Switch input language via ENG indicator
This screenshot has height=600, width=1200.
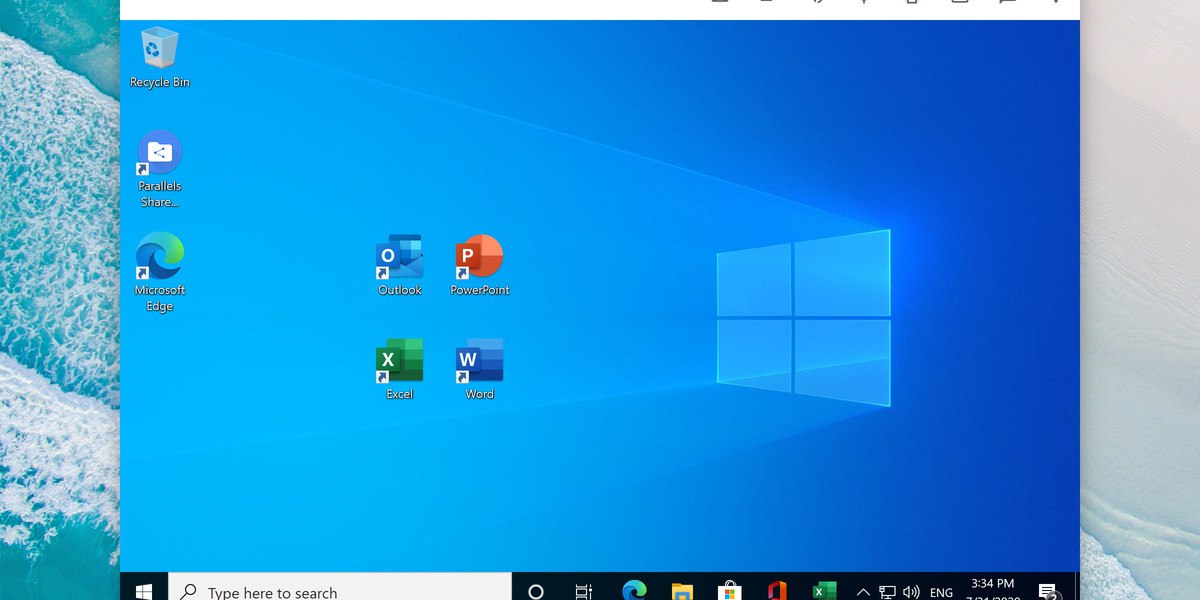(941, 592)
